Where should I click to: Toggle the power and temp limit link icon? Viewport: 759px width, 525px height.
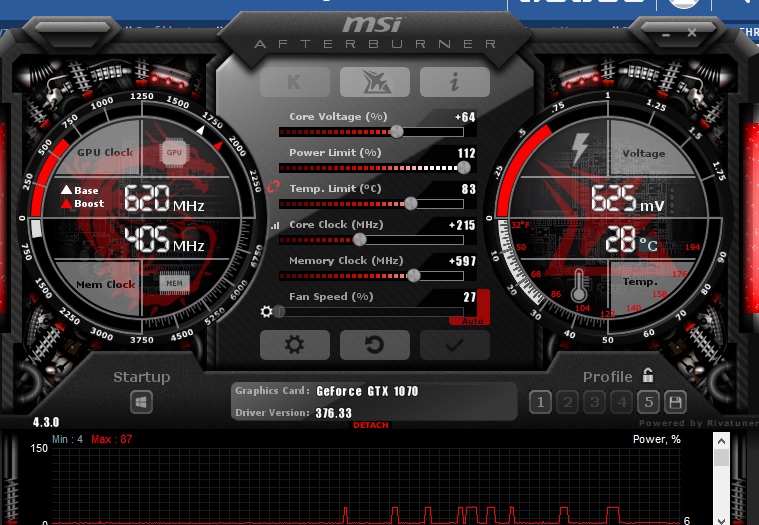point(273,187)
